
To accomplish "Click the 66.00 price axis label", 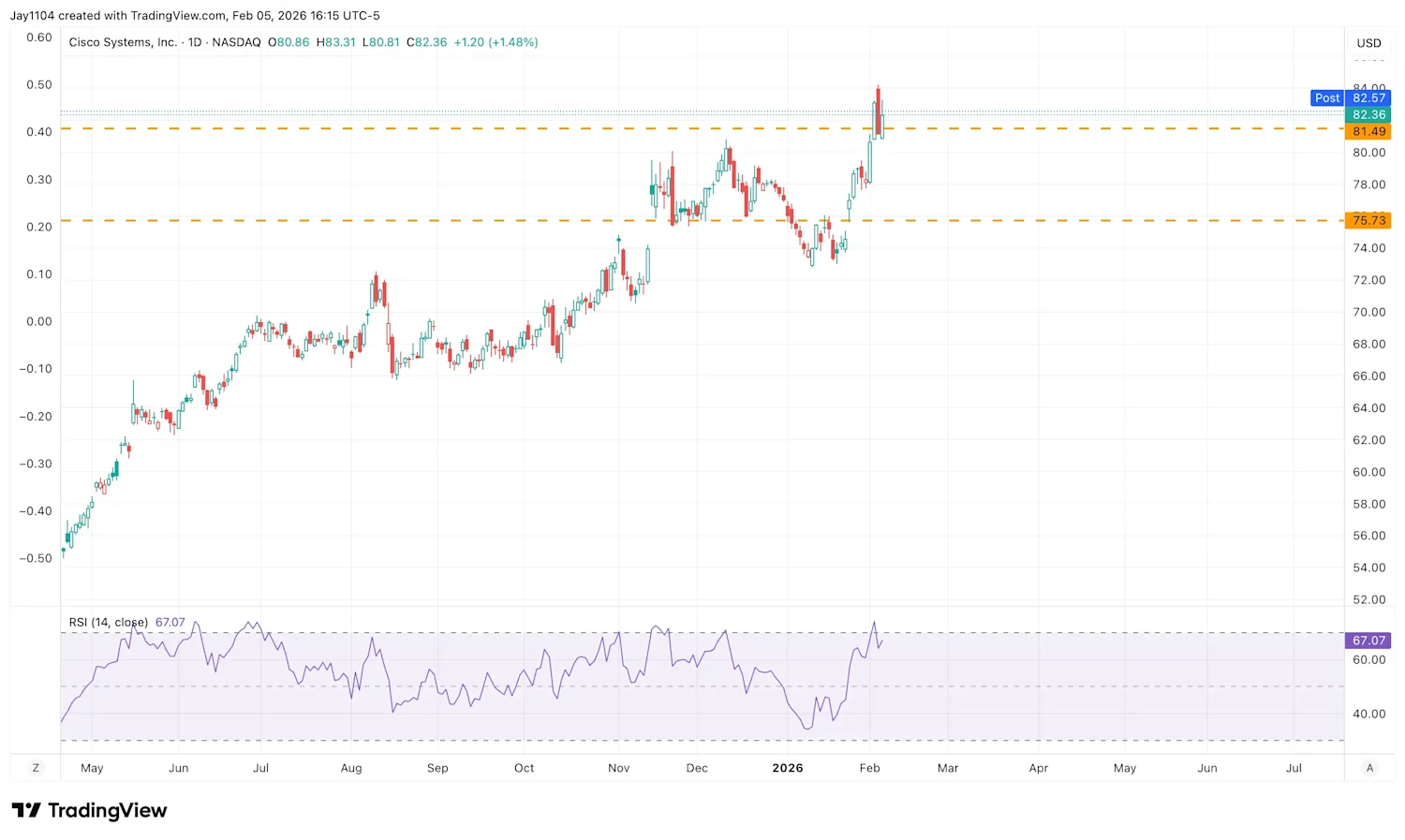I will click(x=1369, y=376).
